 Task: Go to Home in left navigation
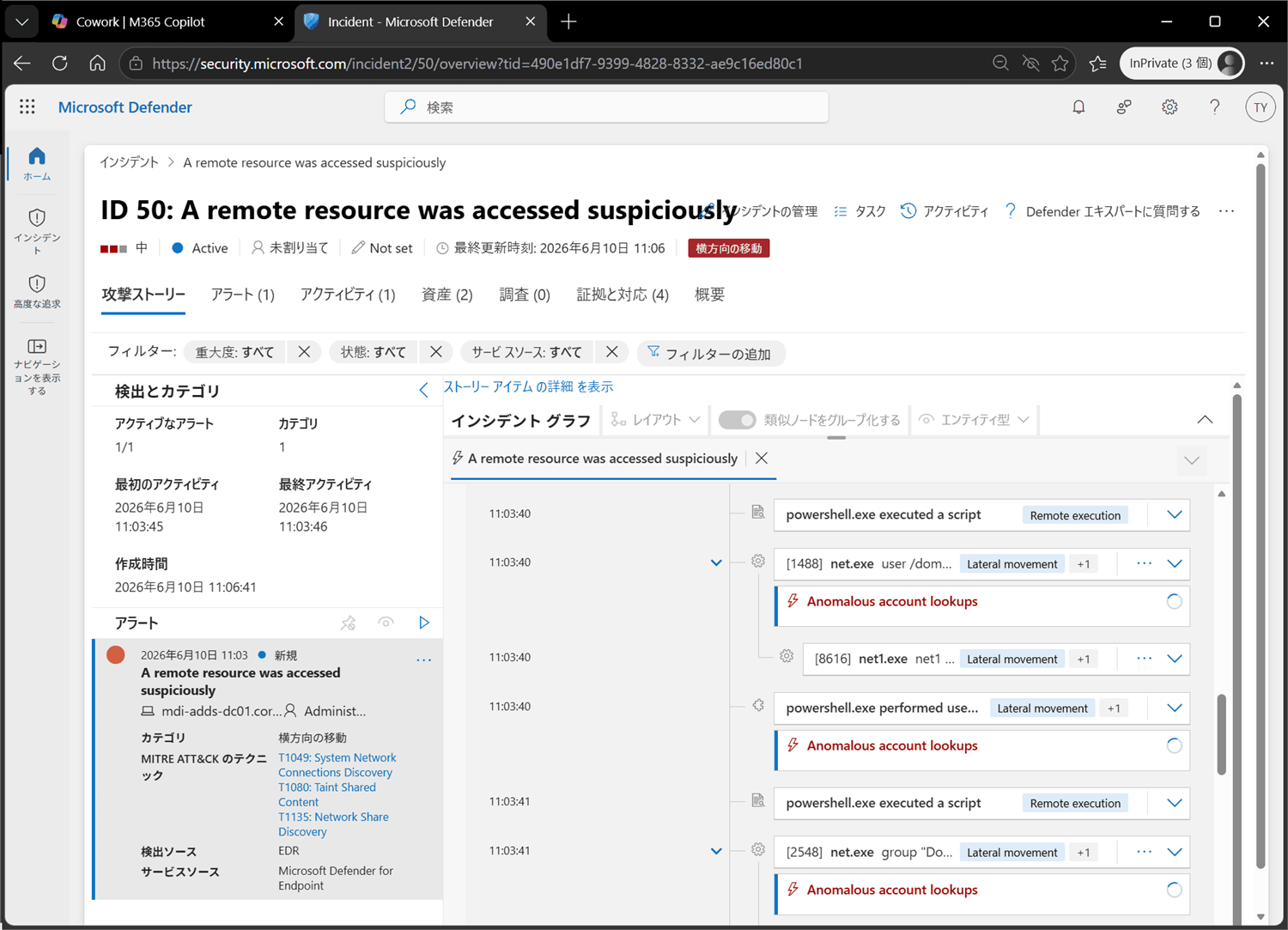[37, 163]
